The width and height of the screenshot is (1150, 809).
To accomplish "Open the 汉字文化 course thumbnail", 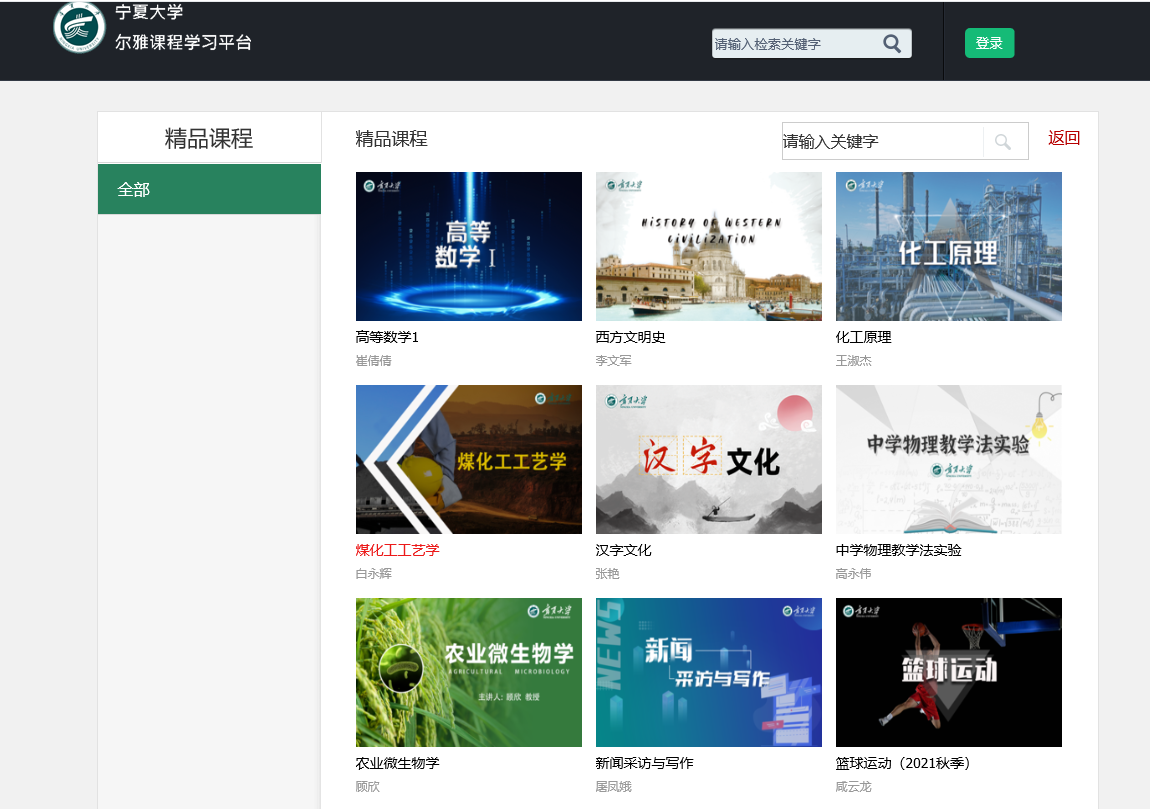I will [708, 459].
